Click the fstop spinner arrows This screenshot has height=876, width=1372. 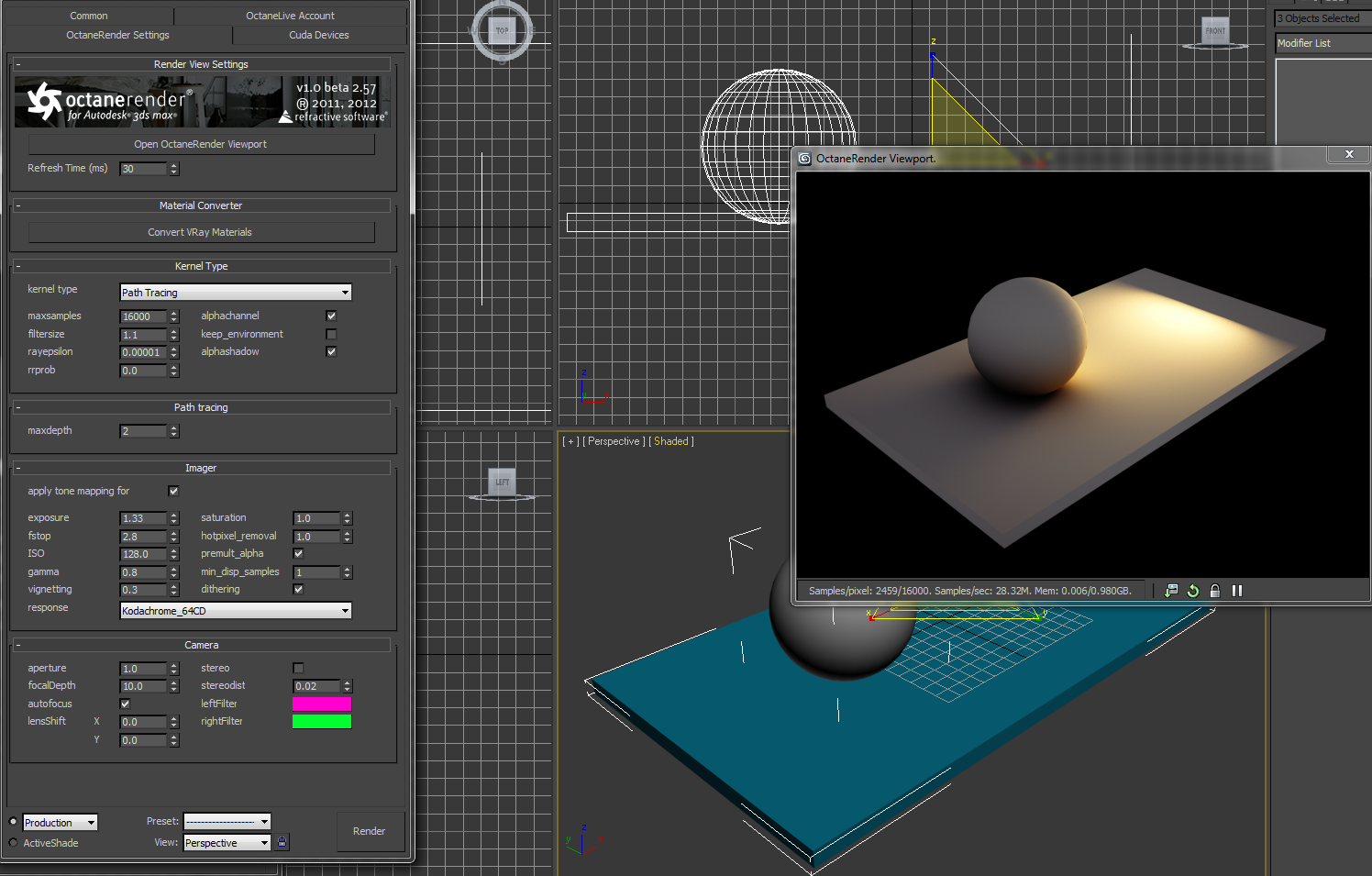point(173,537)
